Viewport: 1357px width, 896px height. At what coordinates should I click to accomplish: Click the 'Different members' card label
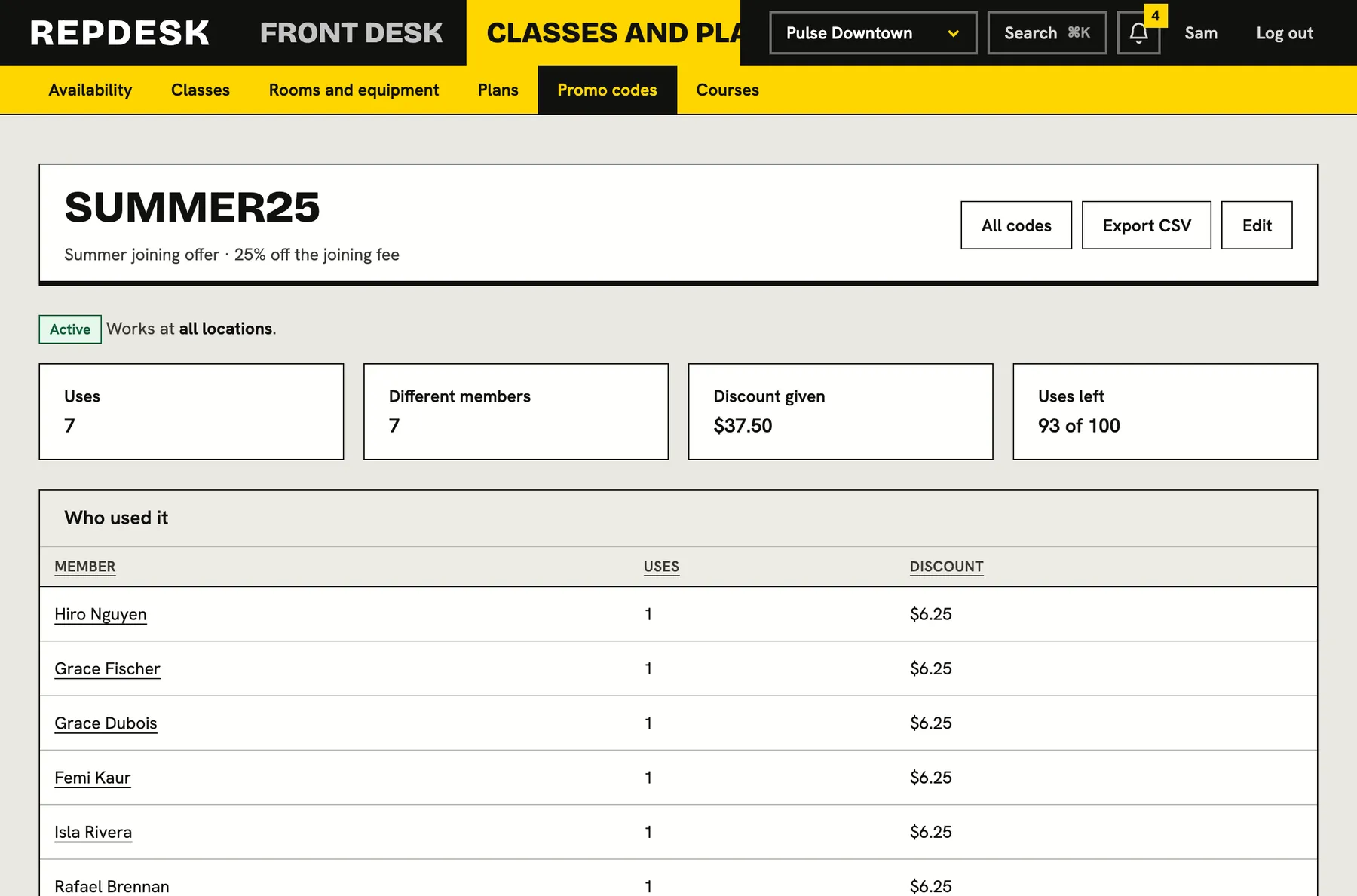(x=460, y=396)
